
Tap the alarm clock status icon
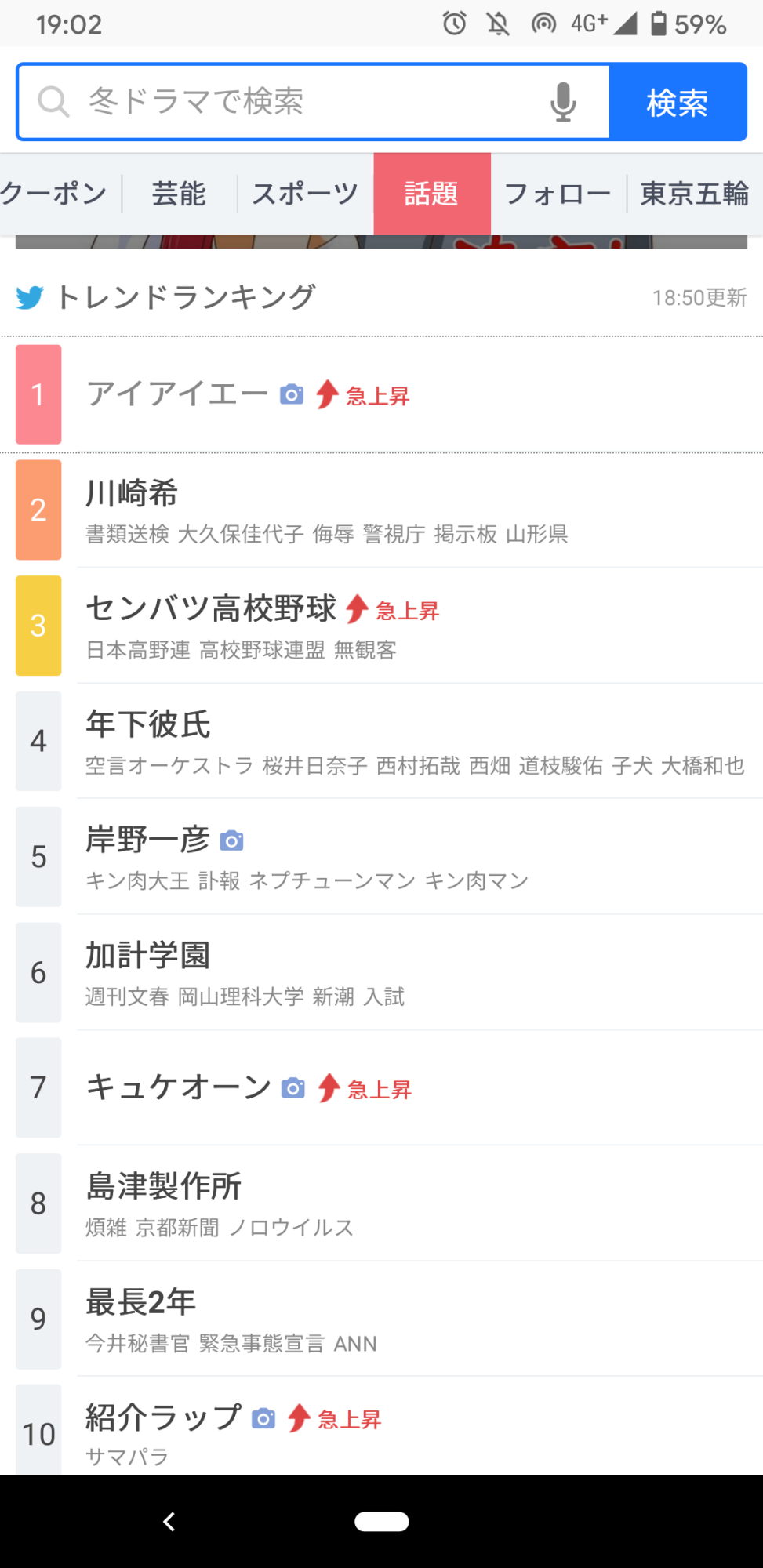click(x=454, y=24)
